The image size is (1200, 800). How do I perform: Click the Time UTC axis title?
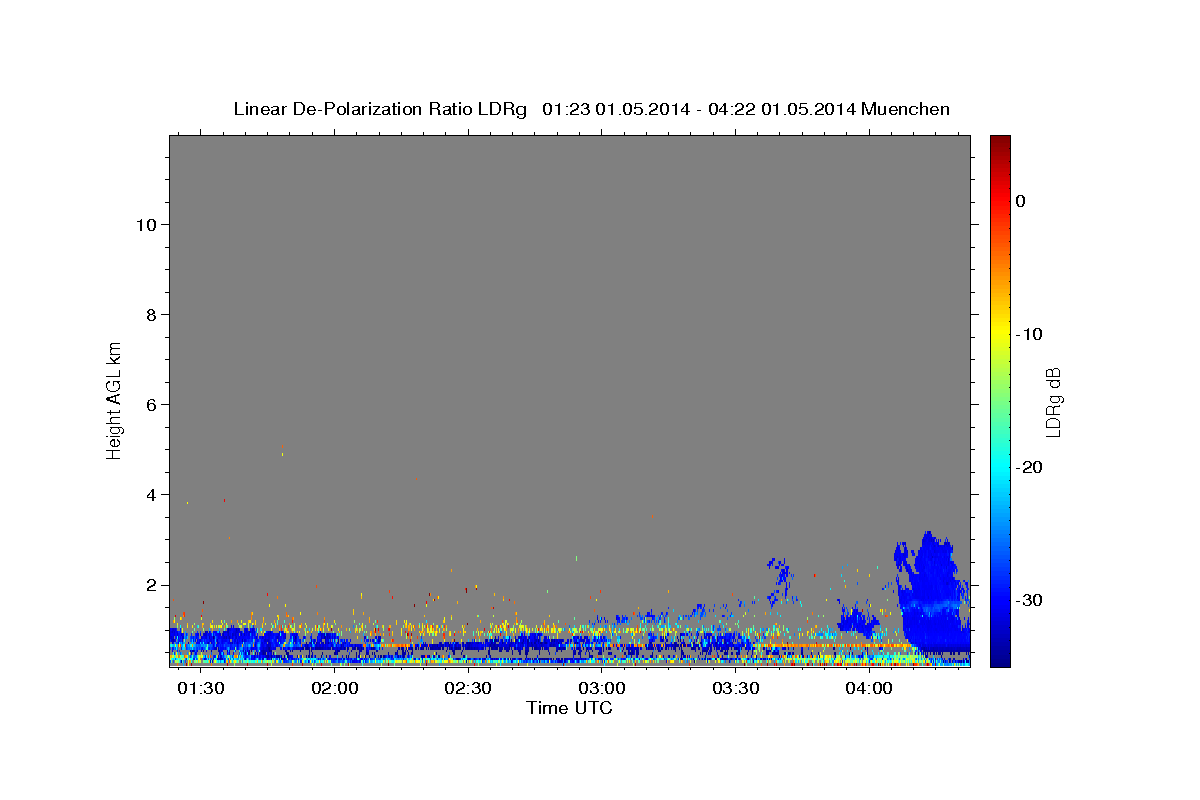(569, 708)
